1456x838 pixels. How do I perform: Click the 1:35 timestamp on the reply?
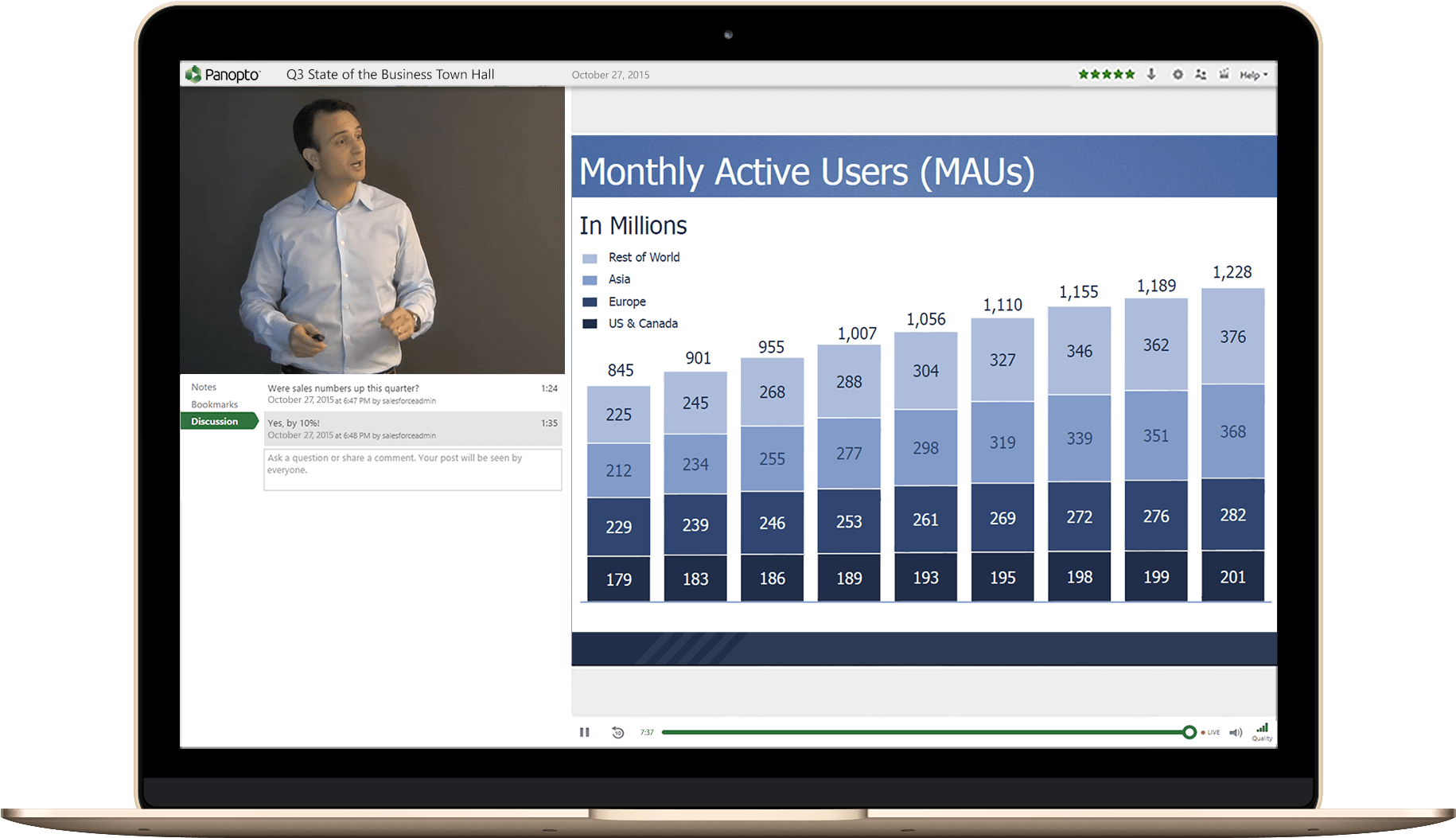pos(549,423)
